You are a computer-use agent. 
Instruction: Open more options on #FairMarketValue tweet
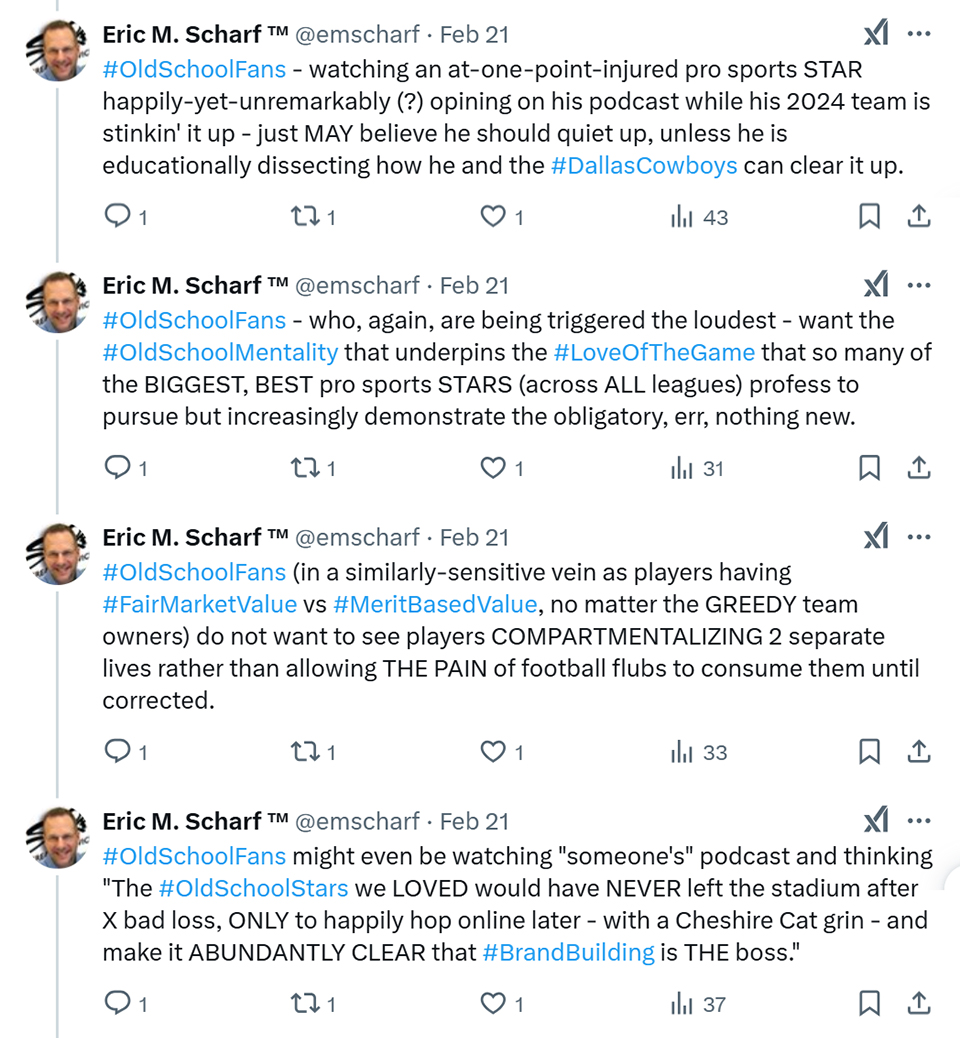click(919, 537)
